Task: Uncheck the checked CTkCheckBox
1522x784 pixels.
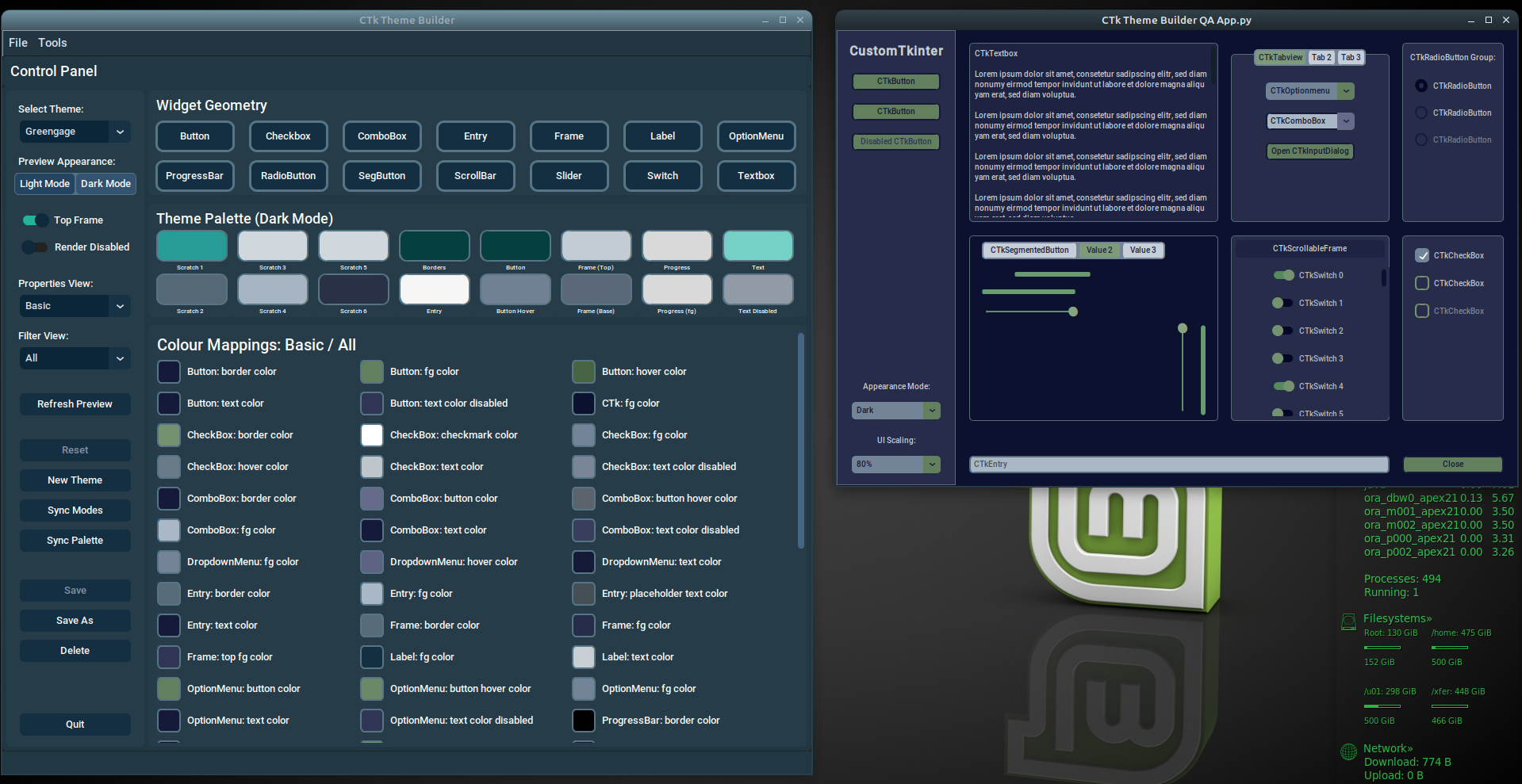Action: tap(1422, 255)
